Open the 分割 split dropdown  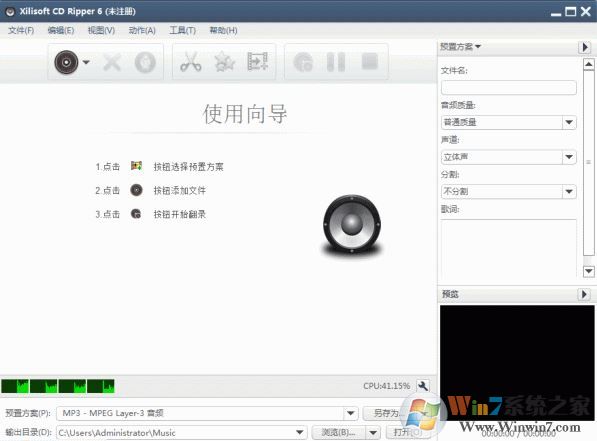pyautogui.click(x=509, y=191)
